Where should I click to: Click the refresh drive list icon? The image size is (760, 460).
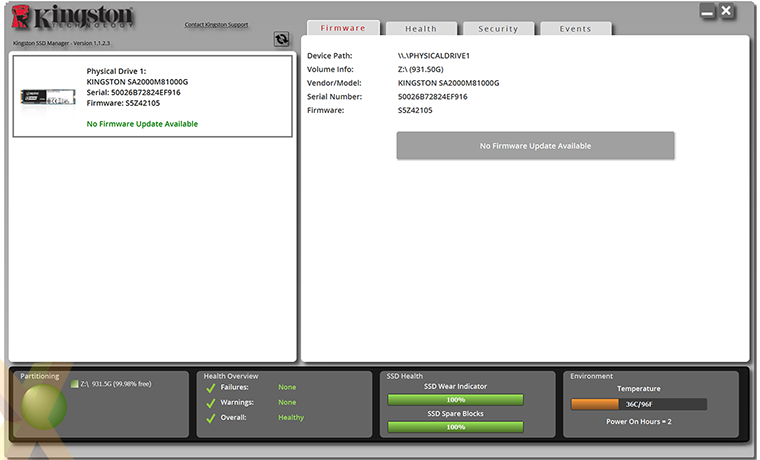coord(281,39)
